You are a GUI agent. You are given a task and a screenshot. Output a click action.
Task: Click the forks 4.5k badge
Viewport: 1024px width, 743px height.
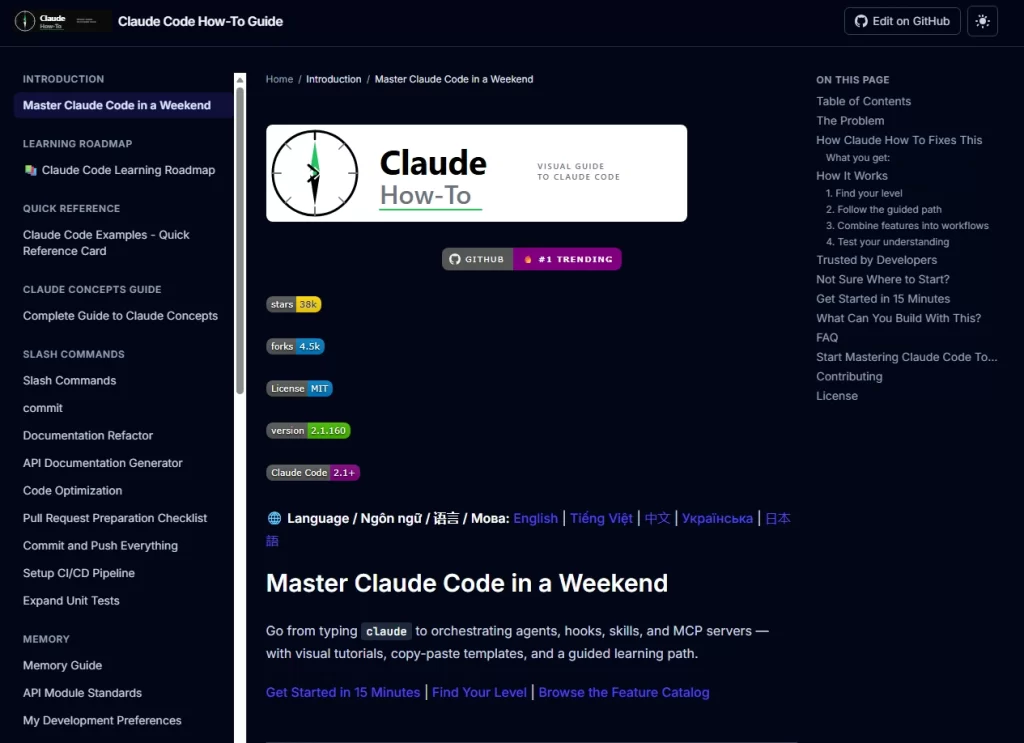[295, 346]
